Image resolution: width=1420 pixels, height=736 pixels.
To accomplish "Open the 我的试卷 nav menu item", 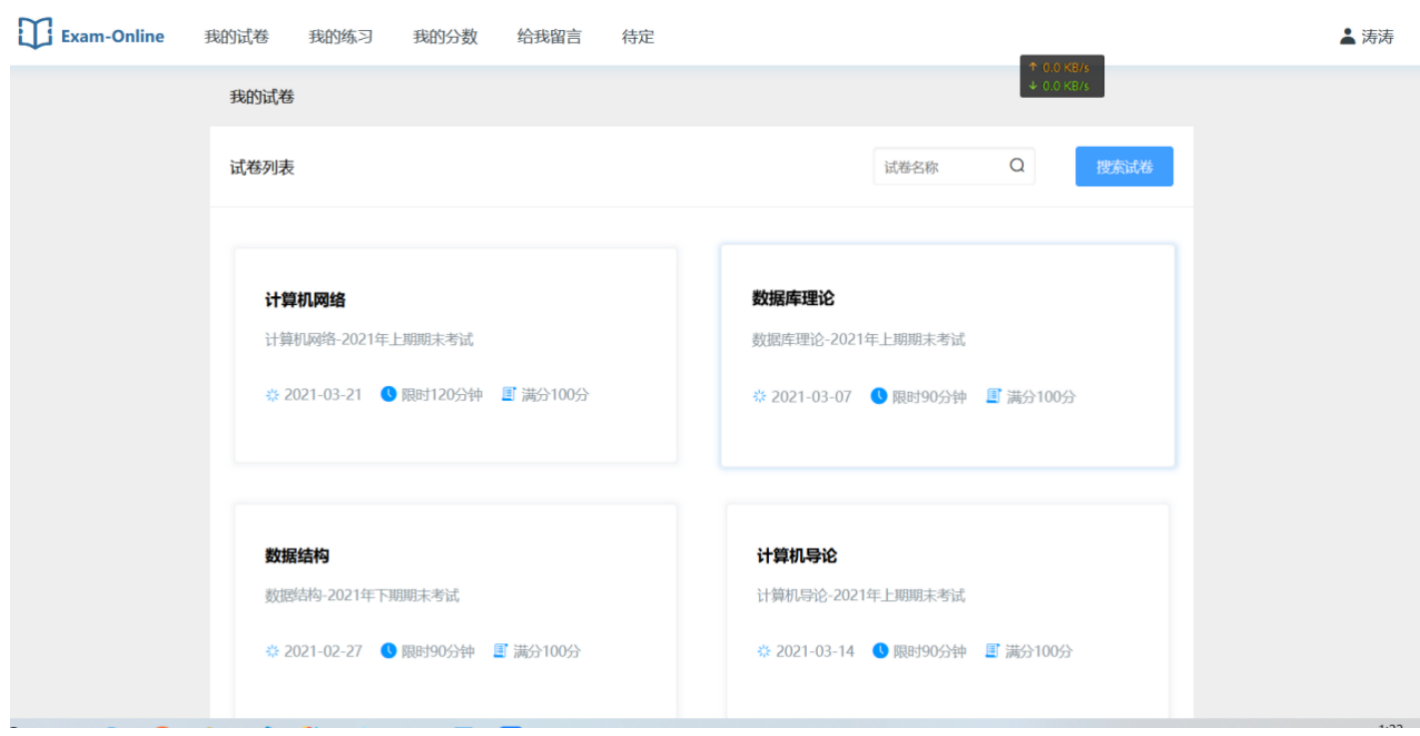I will [237, 37].
